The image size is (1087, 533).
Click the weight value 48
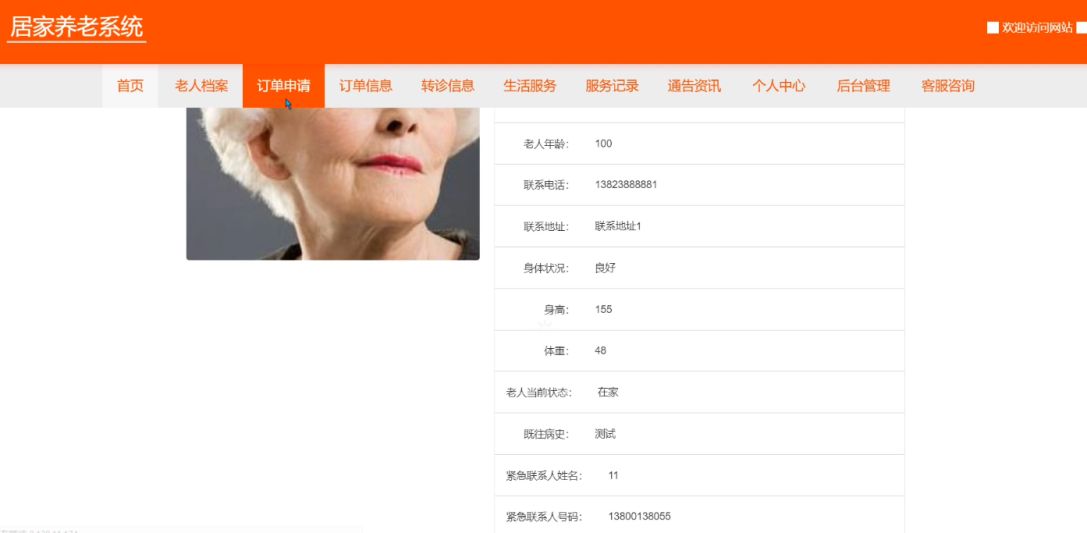pyautogui.click(x=600, y=351)
